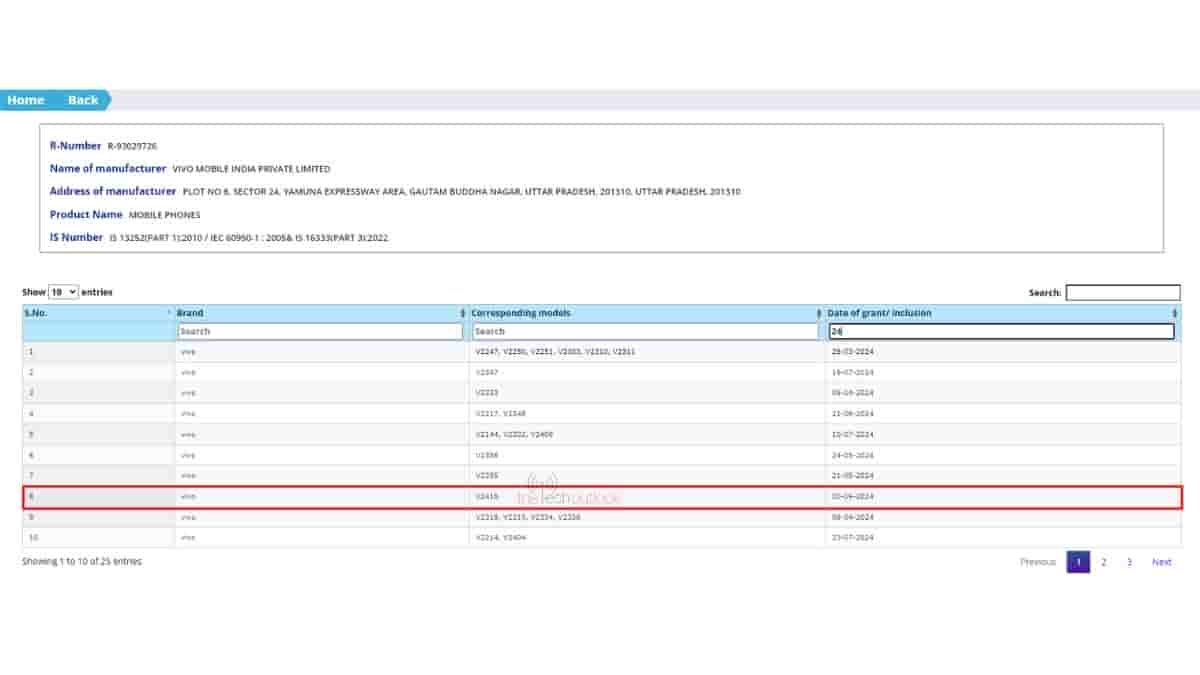Click the current page 1 button
Image resolution: width=1200 pixels, height=675 pixels.
[x=1078, y=562]
